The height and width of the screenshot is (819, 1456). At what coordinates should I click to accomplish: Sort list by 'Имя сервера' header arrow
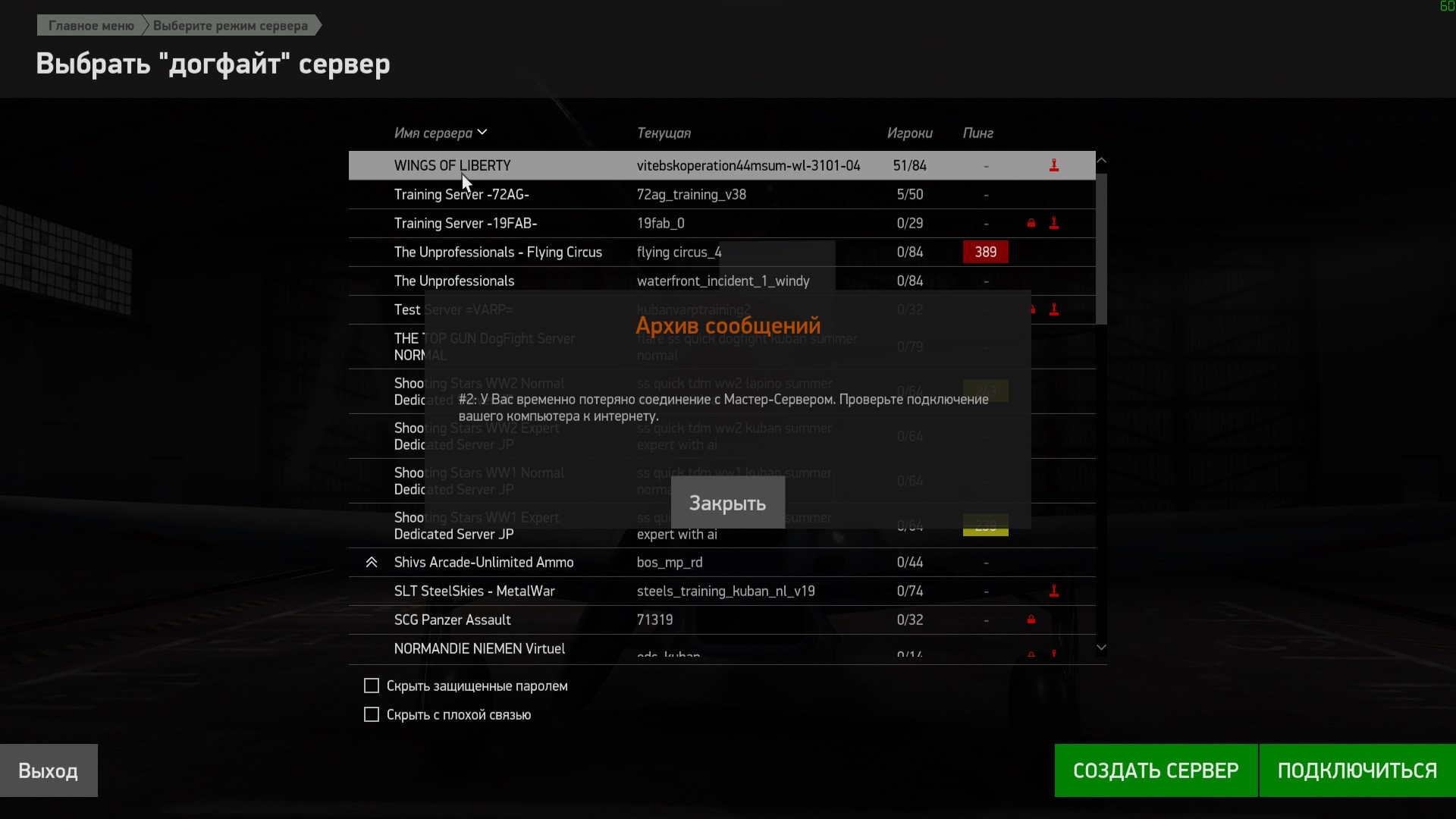482,133
